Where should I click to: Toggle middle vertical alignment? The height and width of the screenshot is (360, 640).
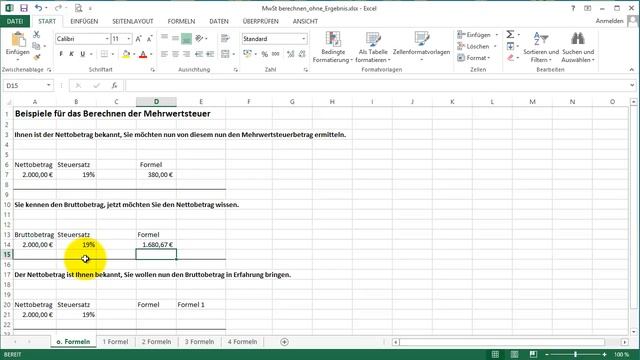(176, 38)
